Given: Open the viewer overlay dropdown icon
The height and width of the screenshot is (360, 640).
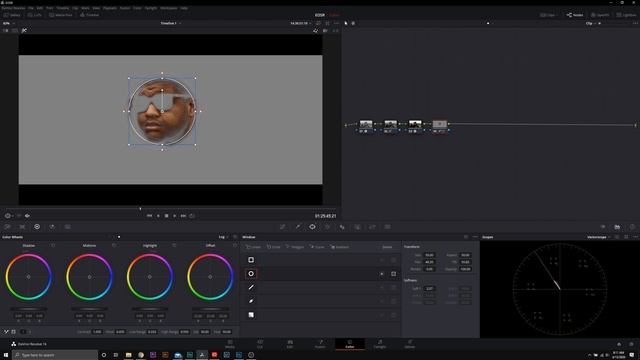Looking at the screenshot, I should pyautogui.click(x=8, y=216).
